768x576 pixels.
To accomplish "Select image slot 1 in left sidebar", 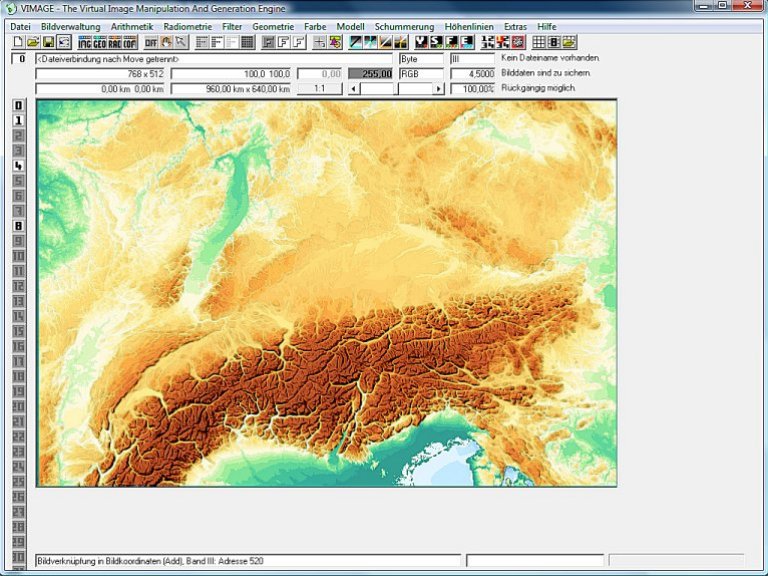I will (18, 120).
